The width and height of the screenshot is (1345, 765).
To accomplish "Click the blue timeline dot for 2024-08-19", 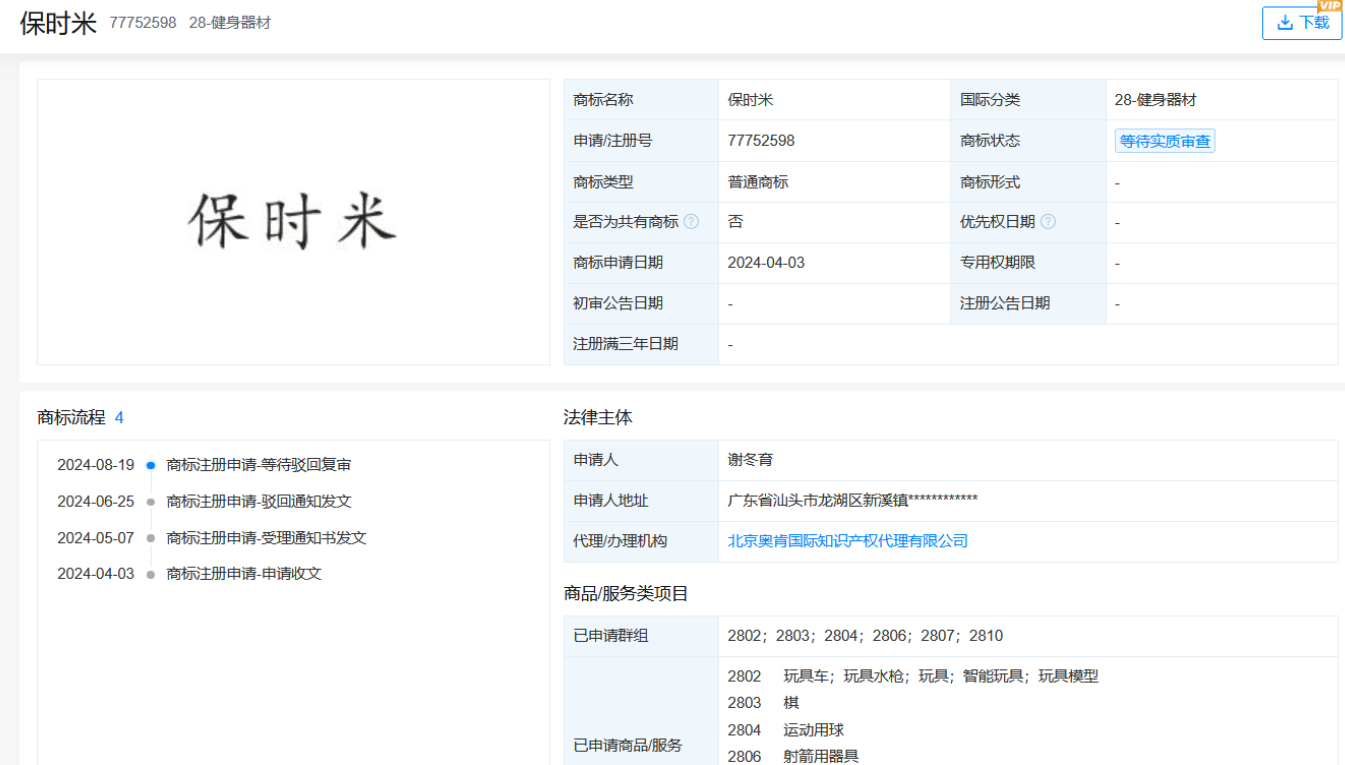I will [x=151, y=465].
